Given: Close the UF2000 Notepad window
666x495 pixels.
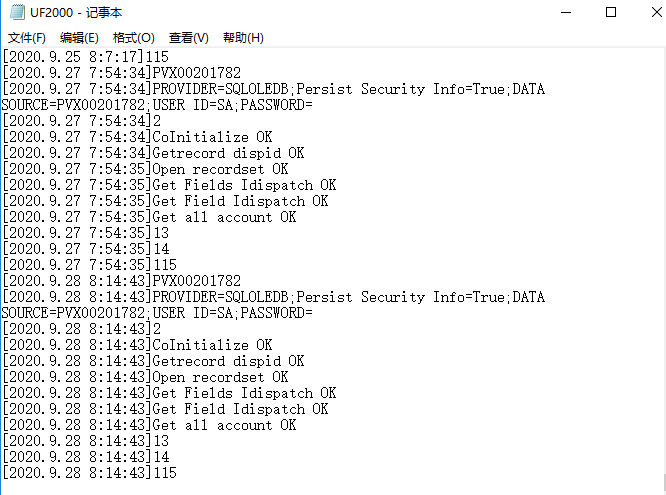Looking at the screenshot, I should 656,12.
